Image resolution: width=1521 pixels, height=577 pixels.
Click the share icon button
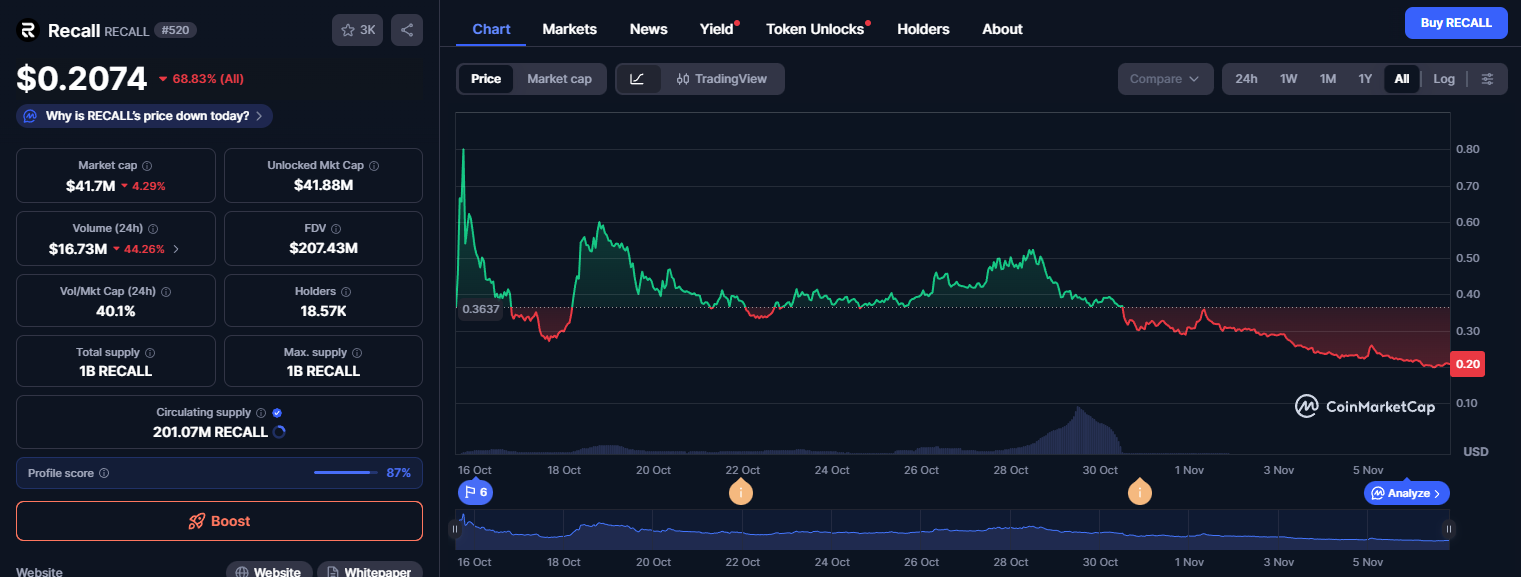click(406, 30)
